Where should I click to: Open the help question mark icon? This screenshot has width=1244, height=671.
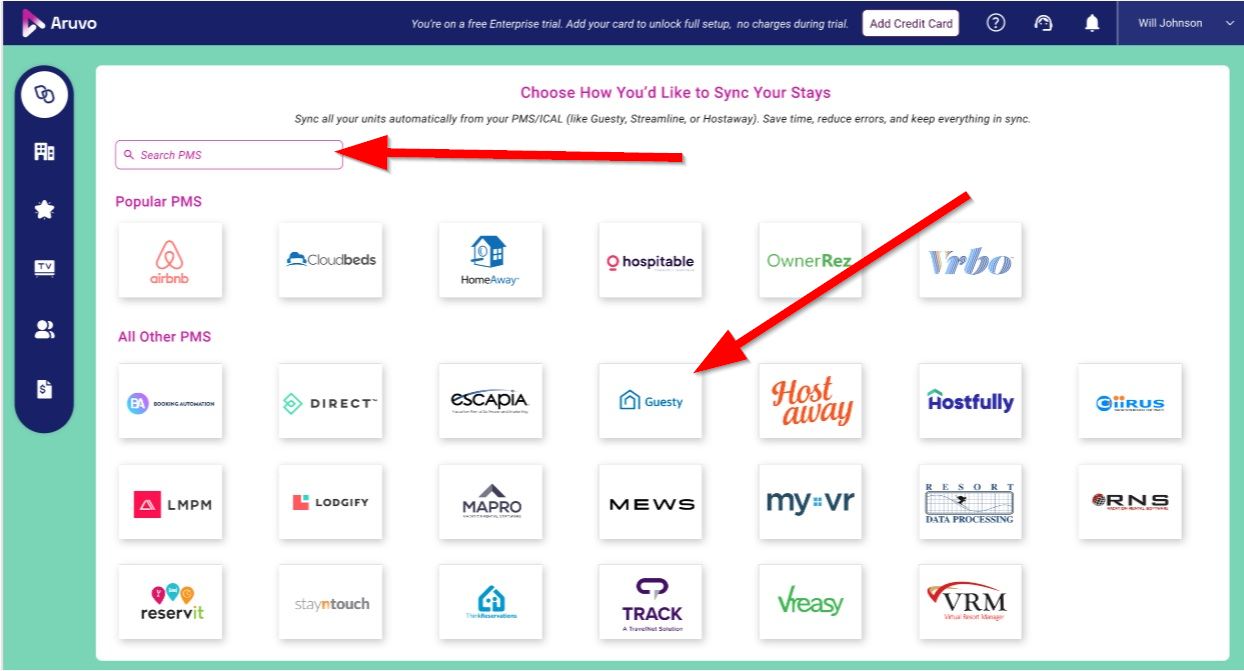(995, 23)
